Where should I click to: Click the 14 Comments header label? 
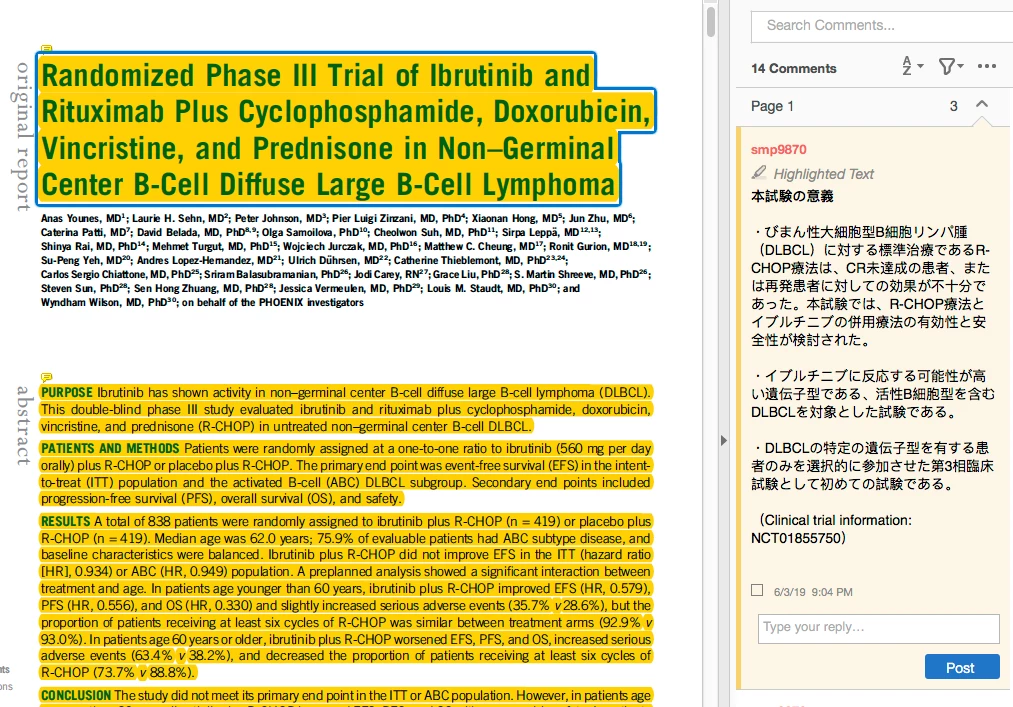[x=793, y=69]
